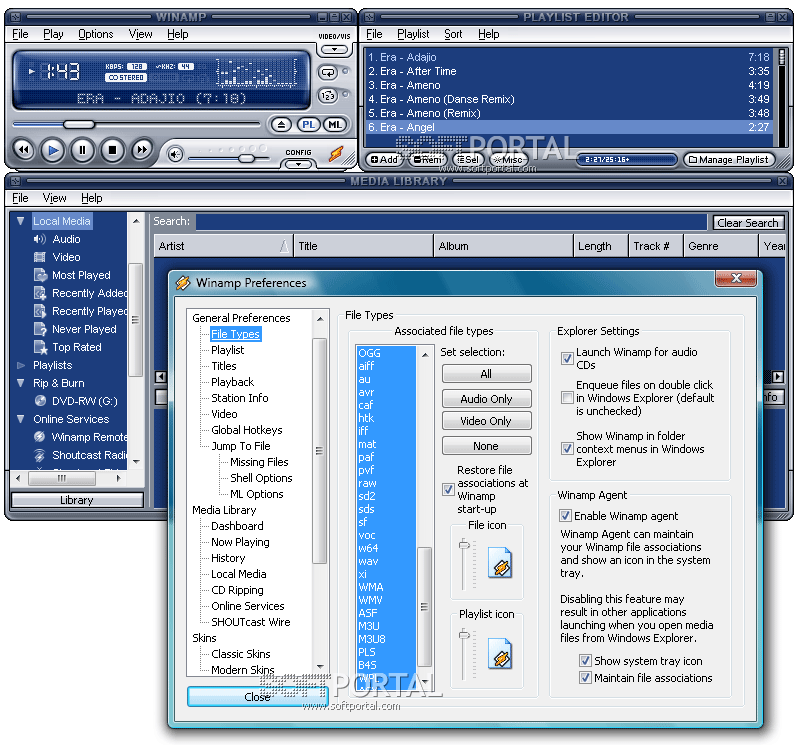
Task: Open the Play menu in Winamp
Action: (x=53, y=34)
